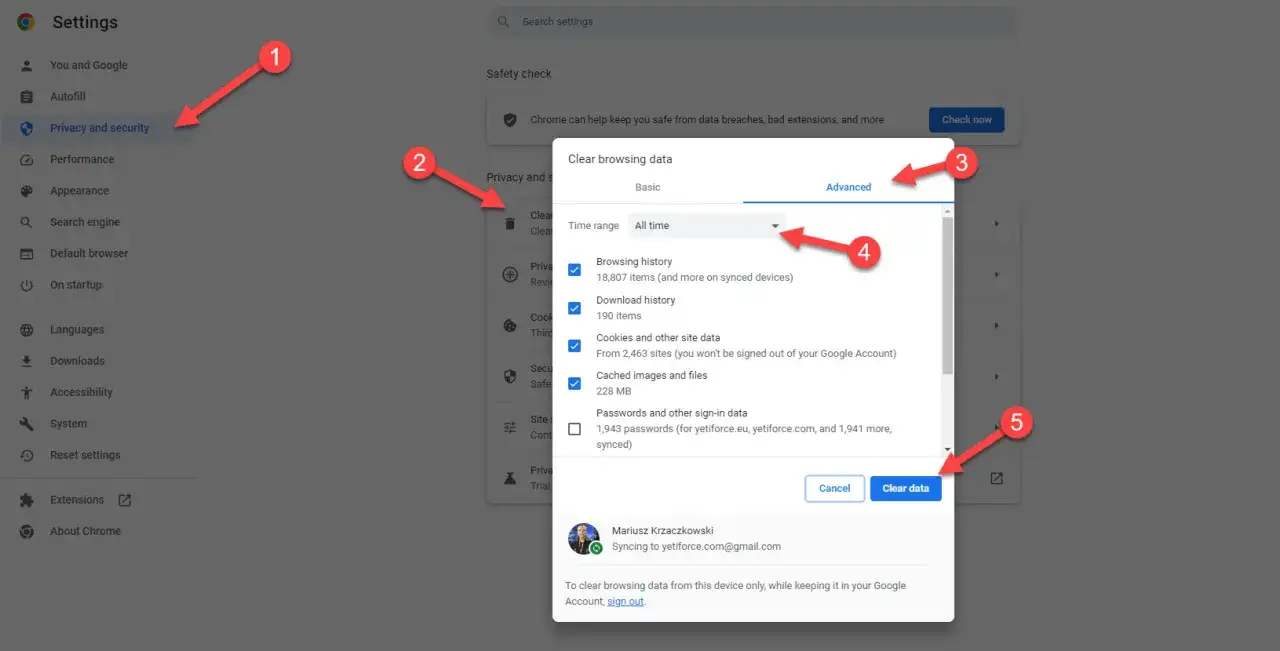
Task: Click the About Chrome icon
Action: click(27, 531)
